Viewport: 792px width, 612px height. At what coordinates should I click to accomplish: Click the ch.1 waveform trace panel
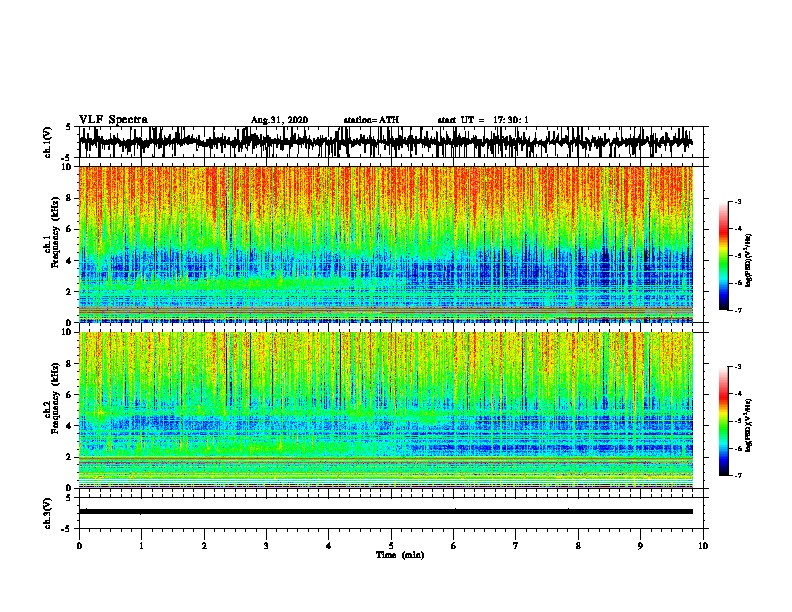pyautogui.click(x=391, y=142)
